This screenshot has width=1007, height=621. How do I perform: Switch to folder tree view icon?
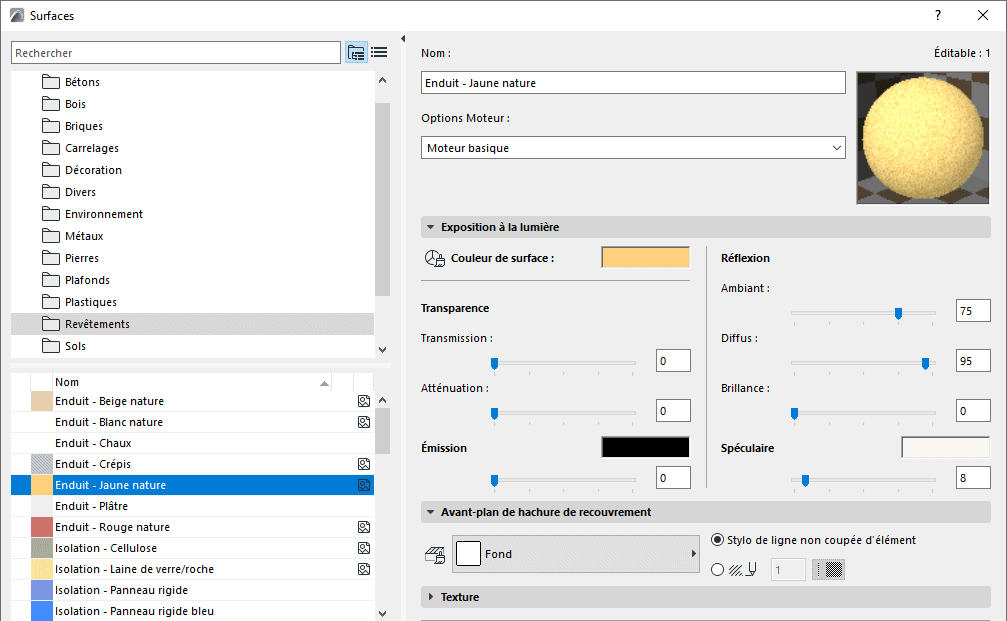(356, 52)
